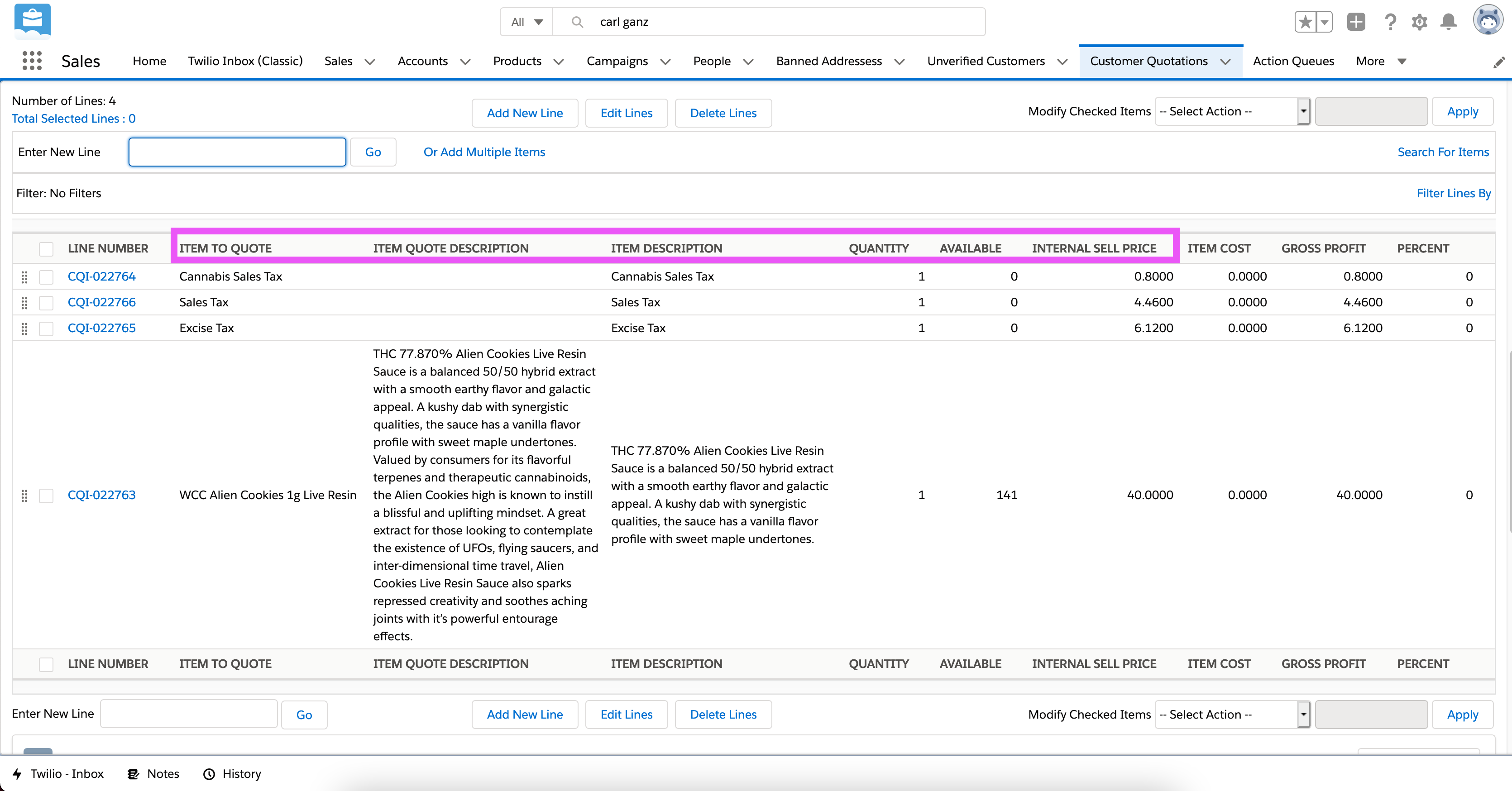Check the box for line CQI-022763
The height and width of the screenshot is (791, 1512).
[x=46, y=496]
